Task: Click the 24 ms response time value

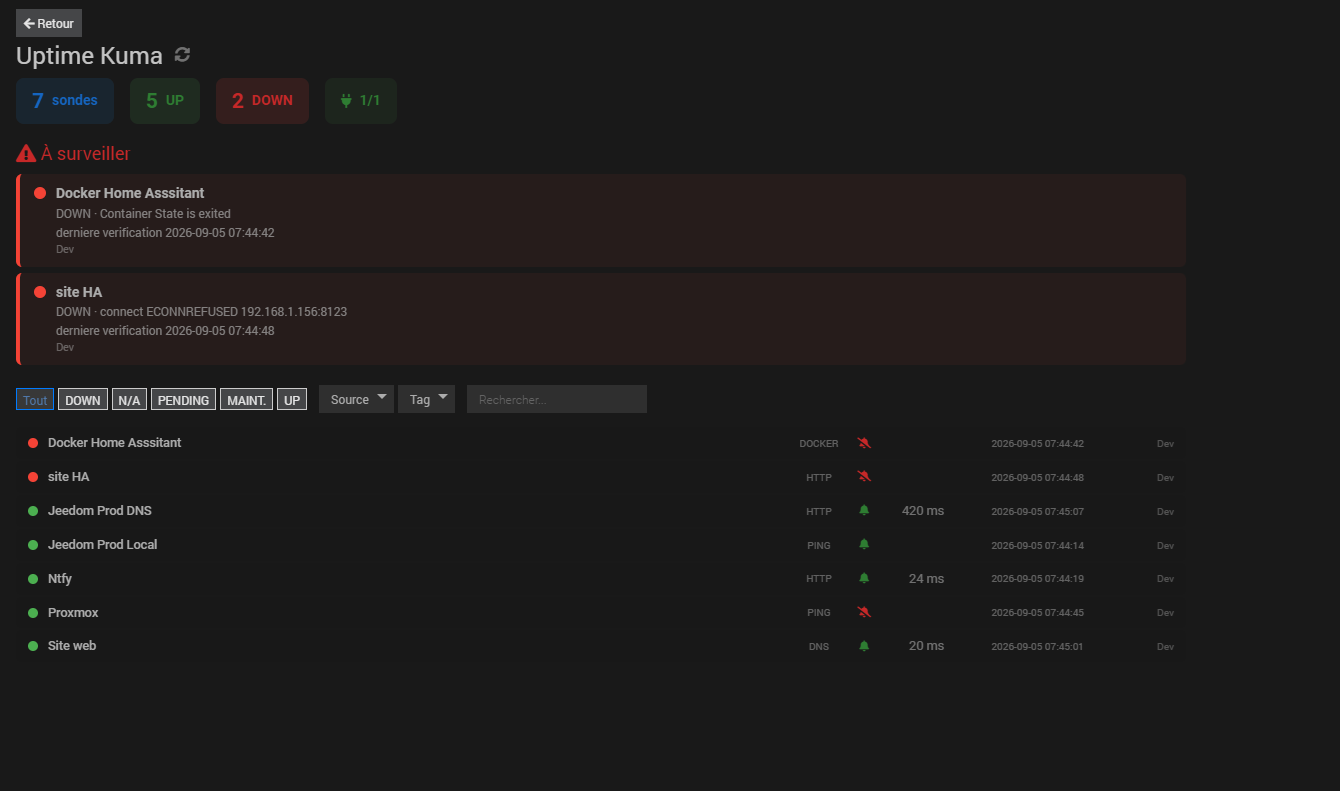Action: coord(926,579)
